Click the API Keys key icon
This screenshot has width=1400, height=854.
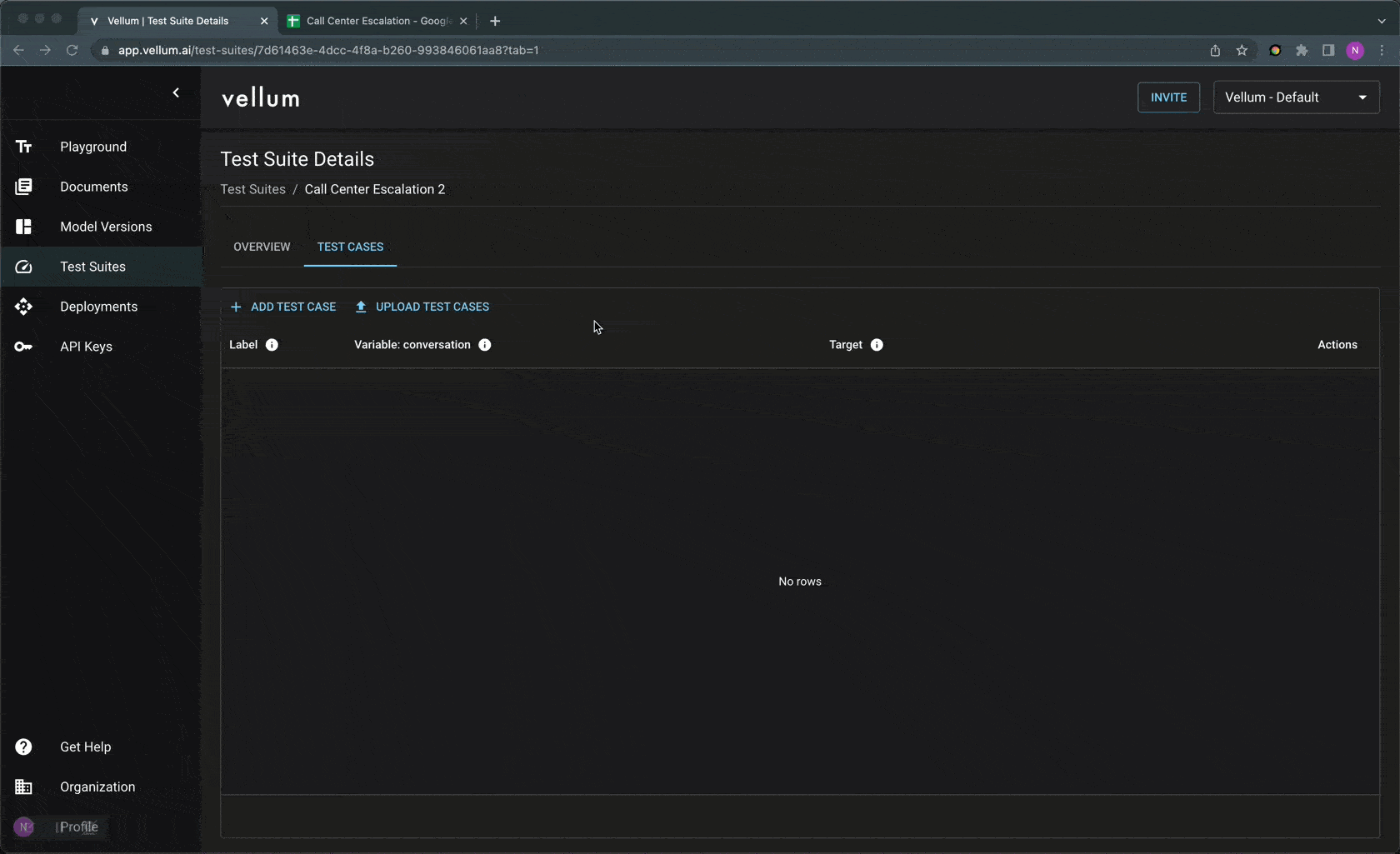click(x=23, y=347)
